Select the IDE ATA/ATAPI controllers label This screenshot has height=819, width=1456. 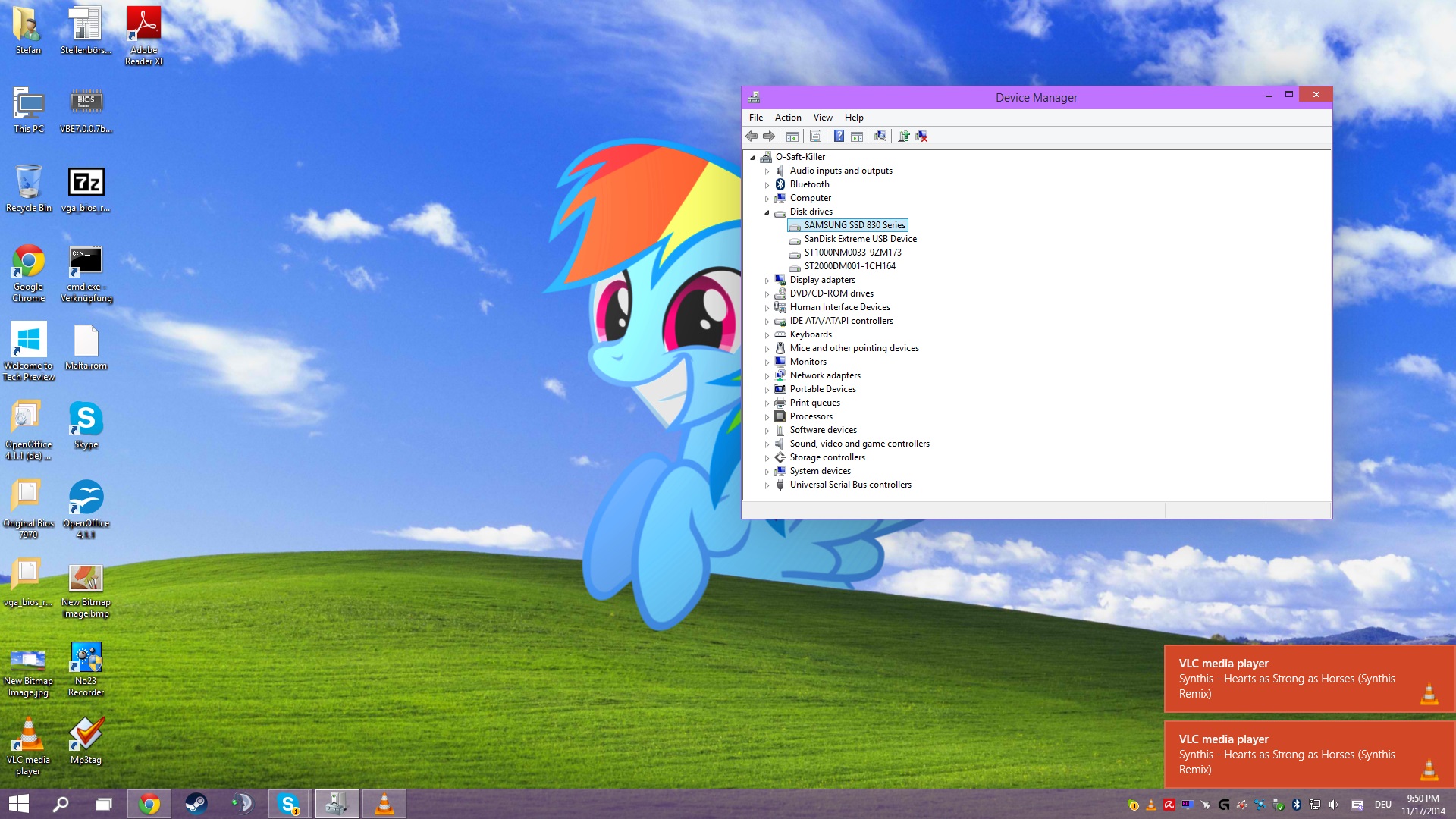click(841, 321)
